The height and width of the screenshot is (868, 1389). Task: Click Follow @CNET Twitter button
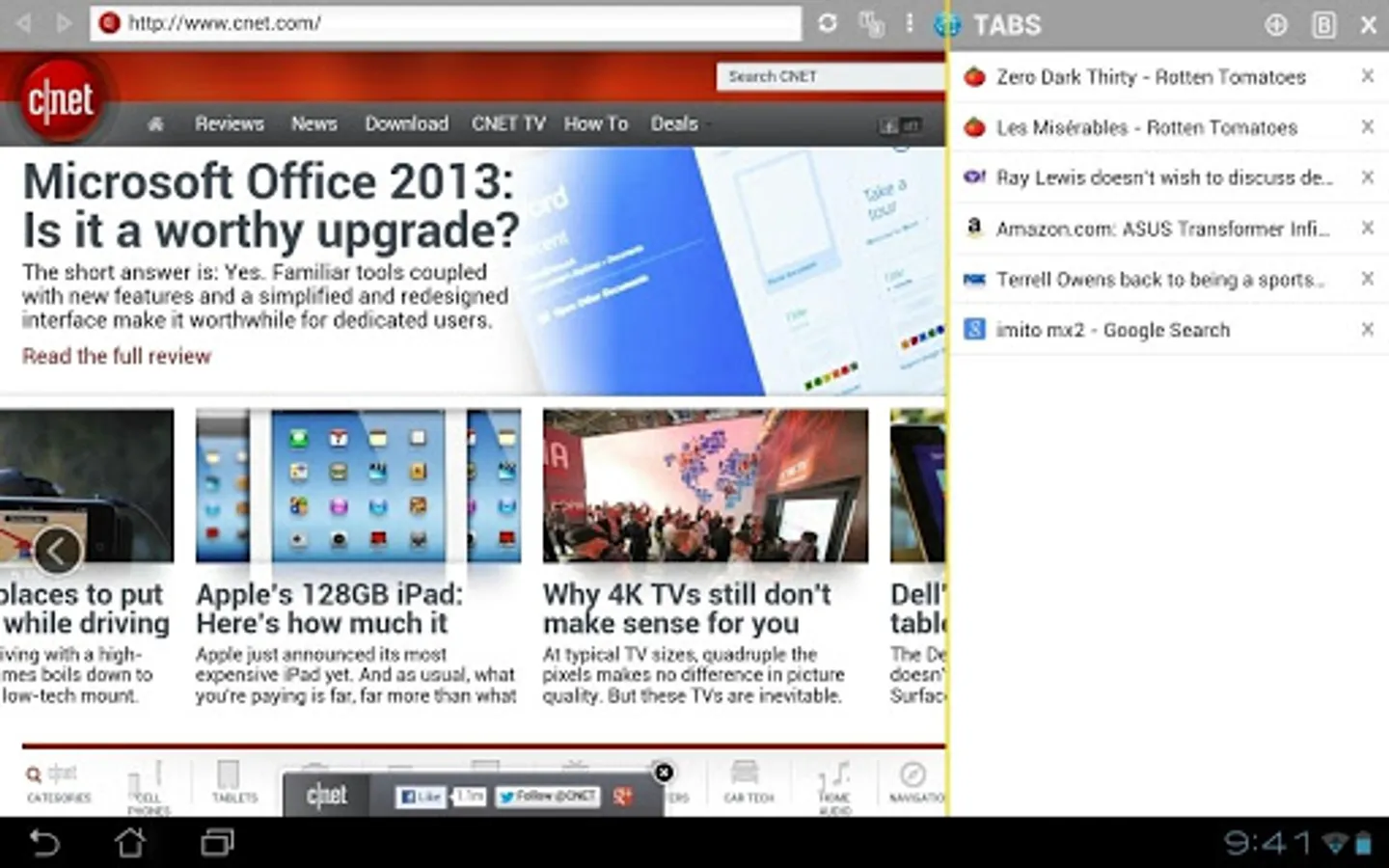(x=547, y=797)
